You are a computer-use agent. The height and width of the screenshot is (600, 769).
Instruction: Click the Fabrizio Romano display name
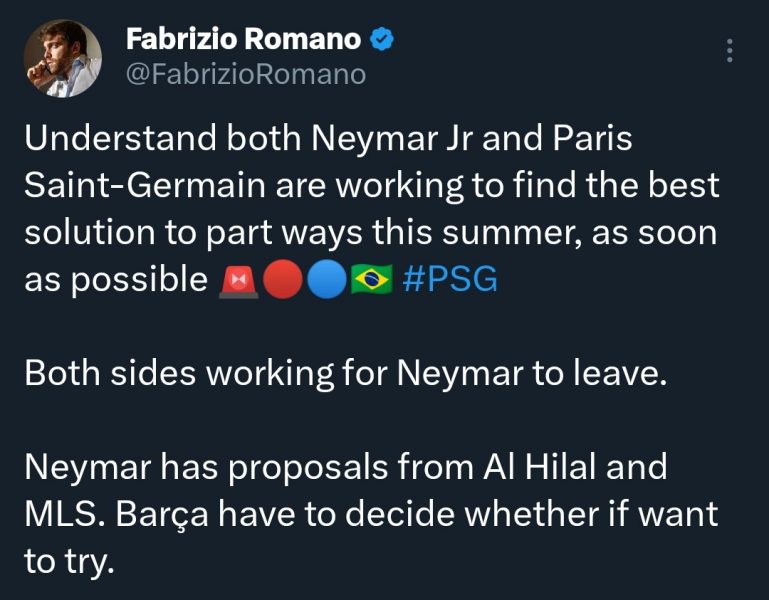coord(243,40)
